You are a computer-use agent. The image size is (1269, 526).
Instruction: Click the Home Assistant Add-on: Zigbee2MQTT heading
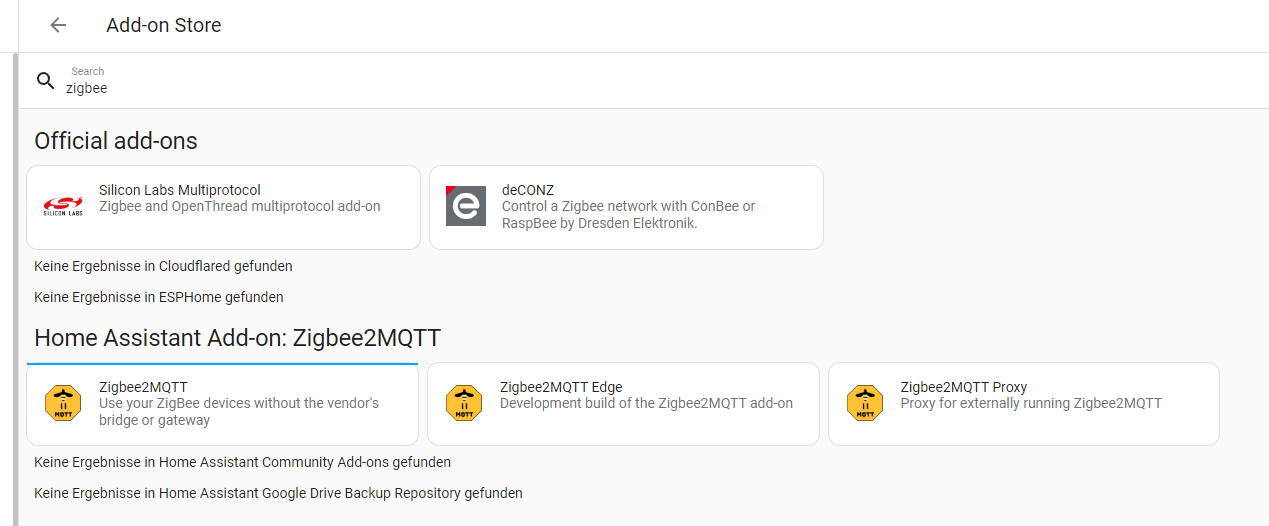coord(237,338)
